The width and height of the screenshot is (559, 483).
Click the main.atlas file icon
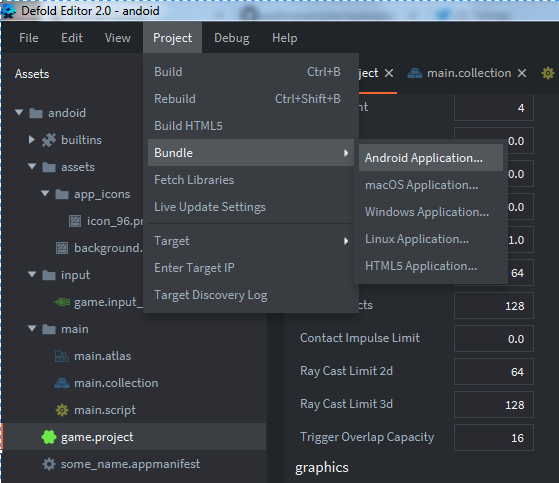[x=62, y=356]
